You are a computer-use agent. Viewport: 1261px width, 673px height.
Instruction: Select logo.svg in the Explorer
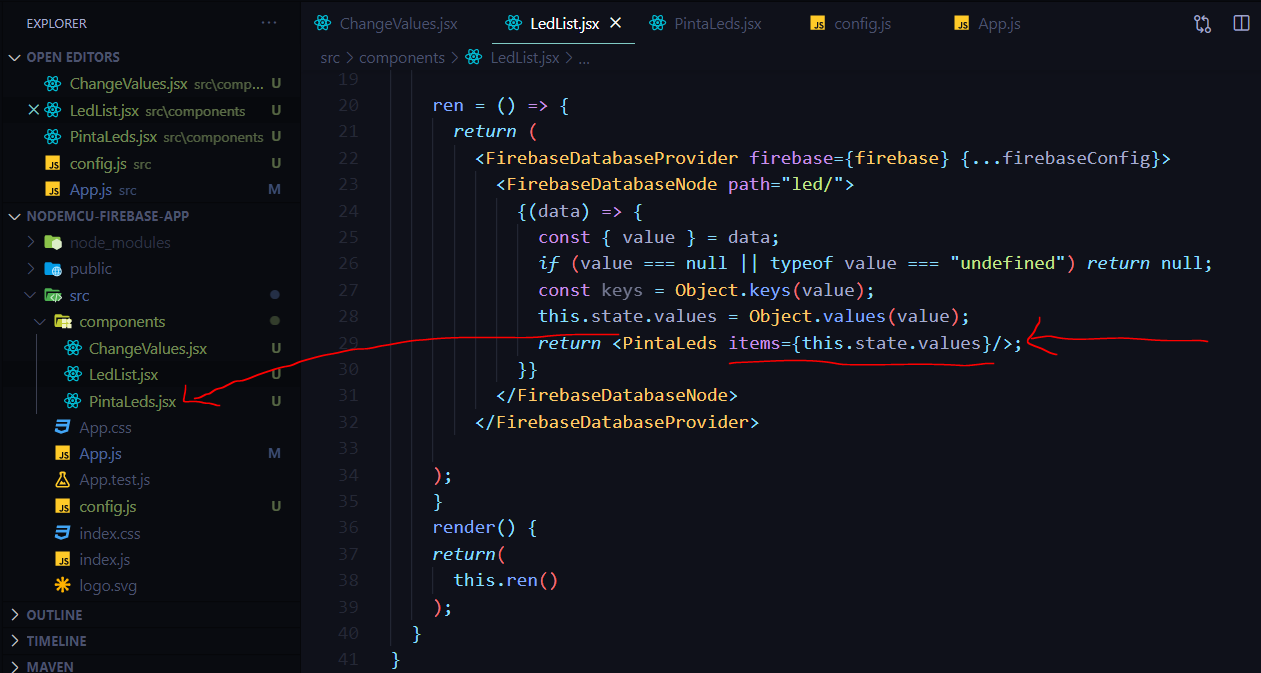(x=108, y=585)
